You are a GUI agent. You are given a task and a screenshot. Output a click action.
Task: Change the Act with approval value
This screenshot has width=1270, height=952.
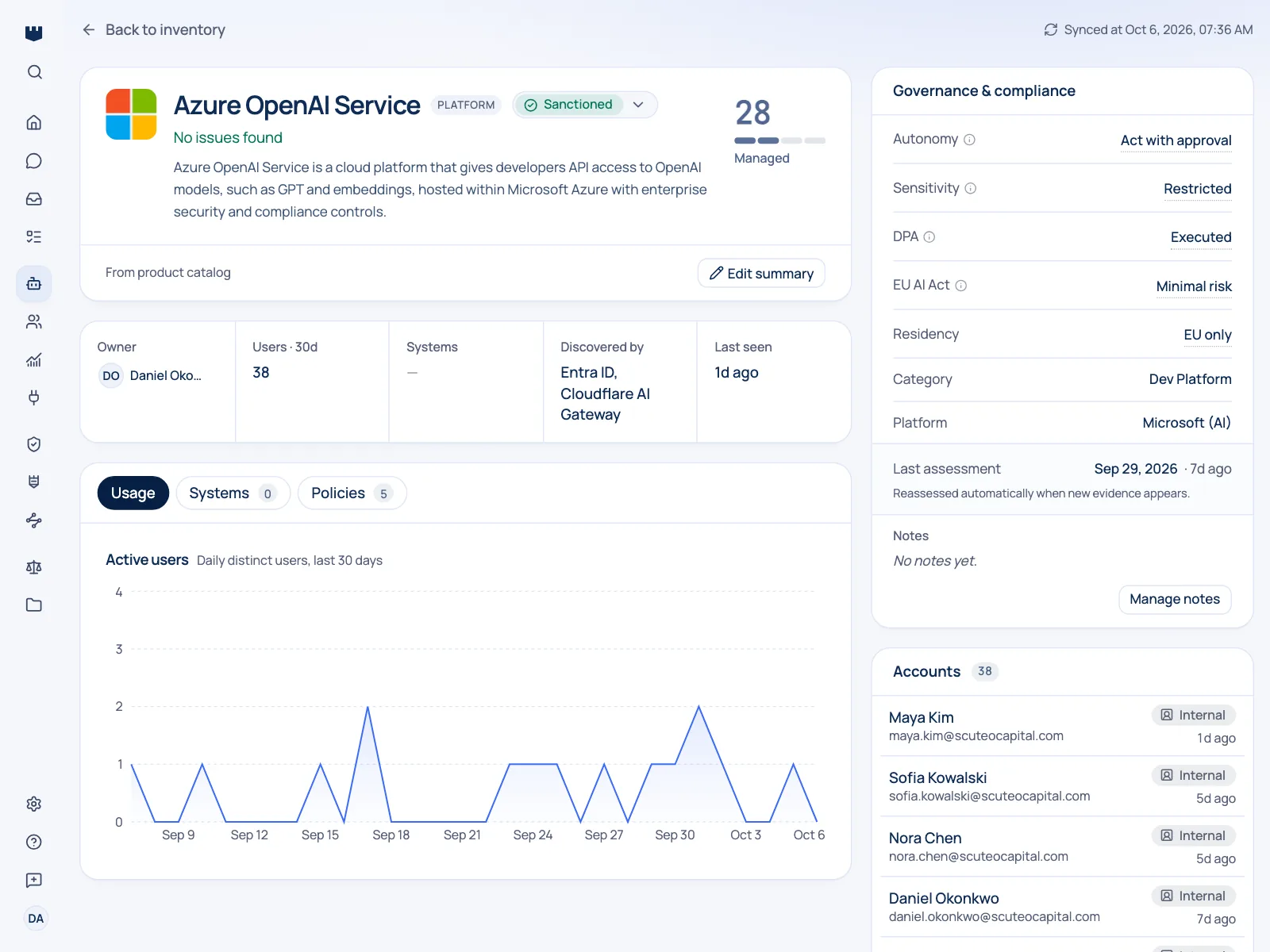pyautogui.click(x=1176, y=140)
